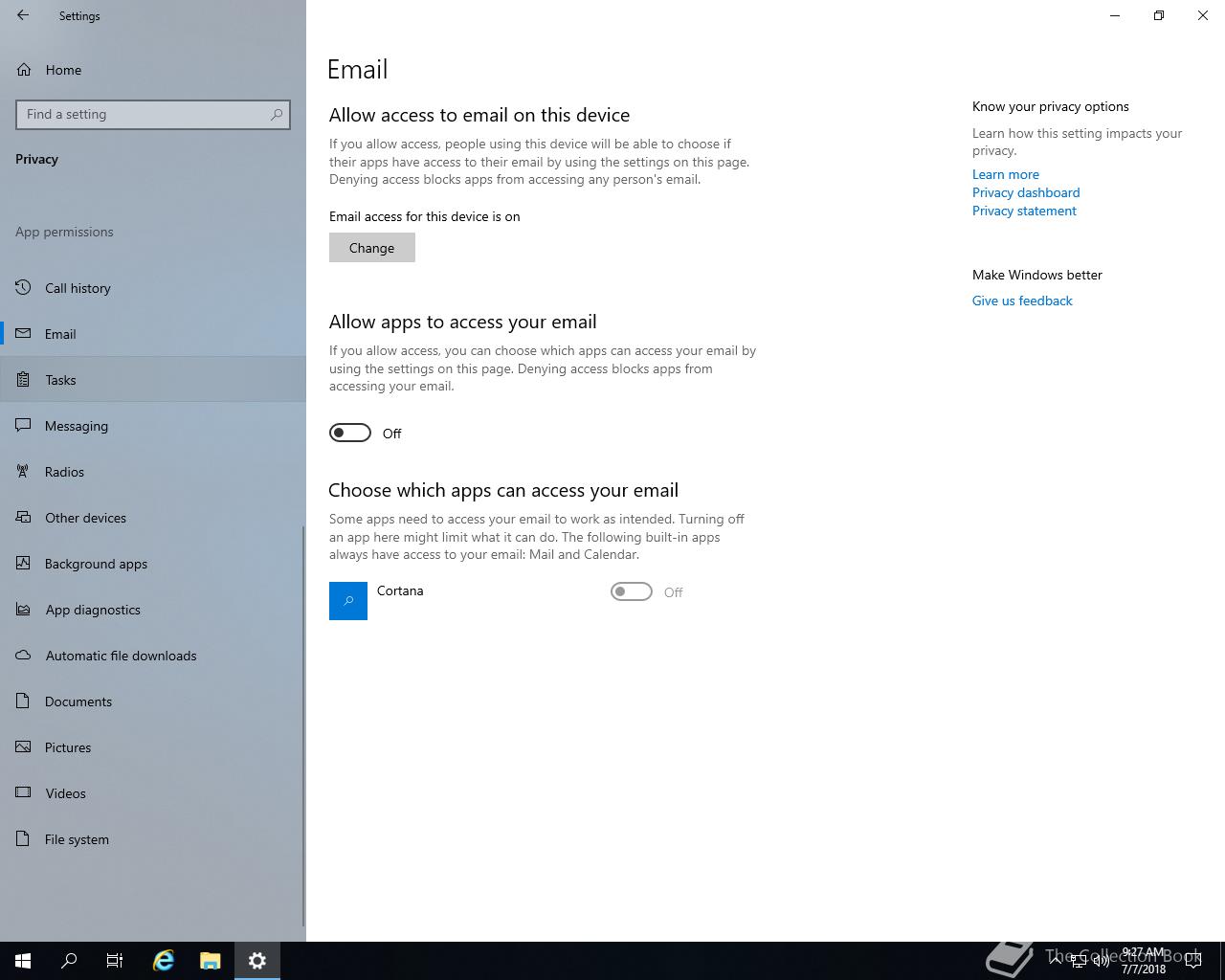Click the App permissions label
The height and width of the screenshot is (980, 1225).
[x=64, y=232]
